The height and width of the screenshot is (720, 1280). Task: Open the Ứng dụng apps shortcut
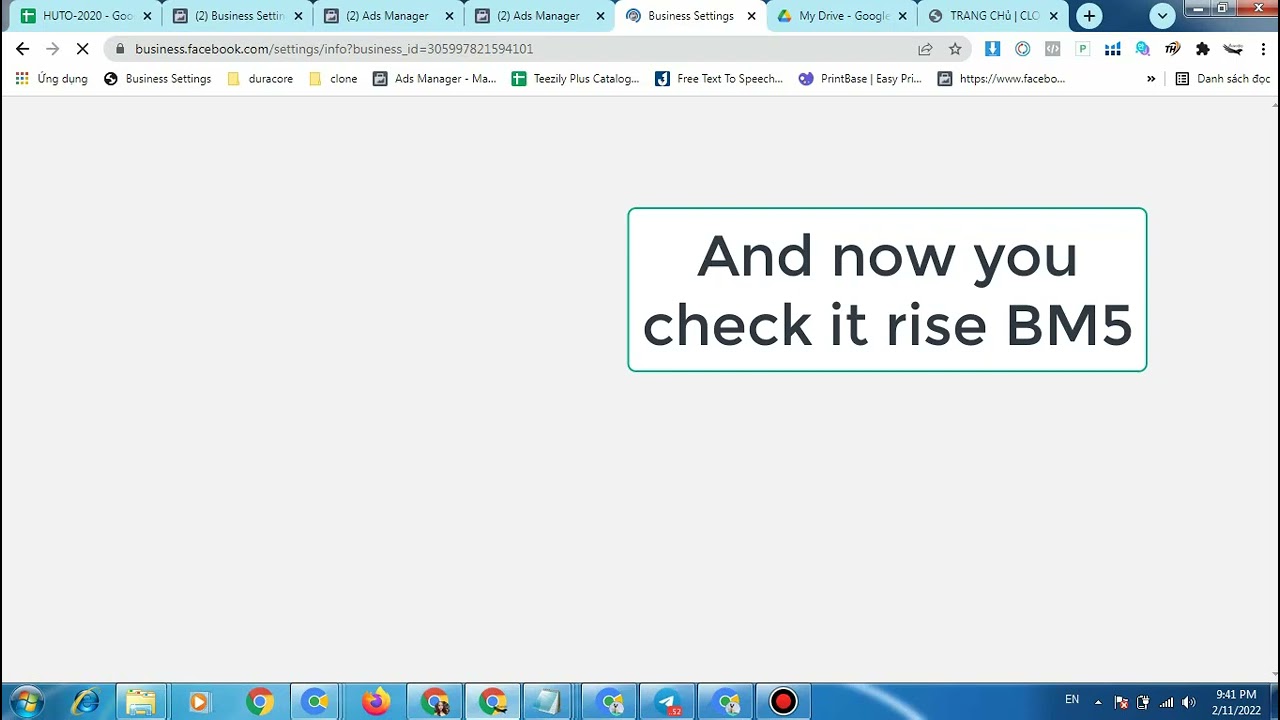[51, 79]
